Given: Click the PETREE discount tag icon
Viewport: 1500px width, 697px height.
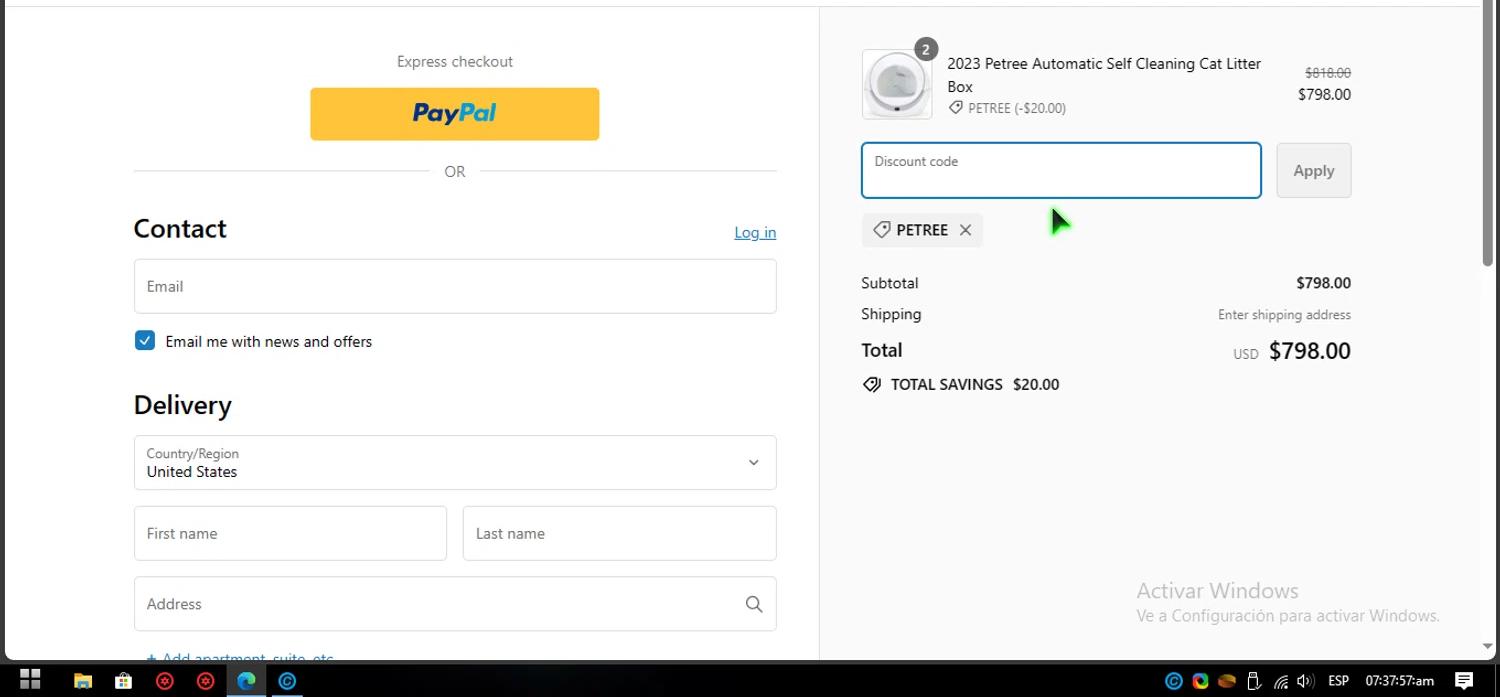Looking at the screenshot, I should click(x=881, y=230).
